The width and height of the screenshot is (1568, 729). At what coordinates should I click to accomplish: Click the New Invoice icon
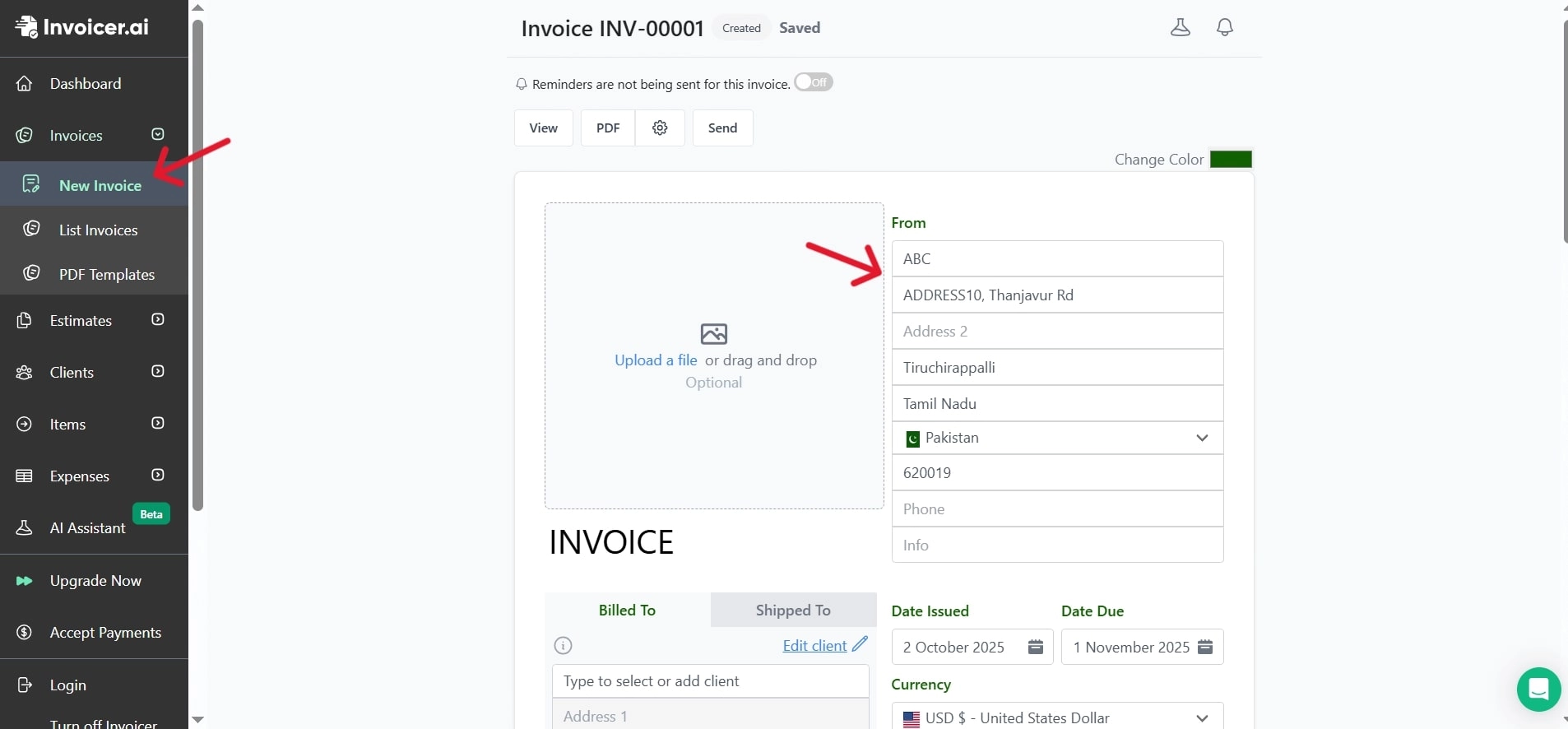(31, 184)
